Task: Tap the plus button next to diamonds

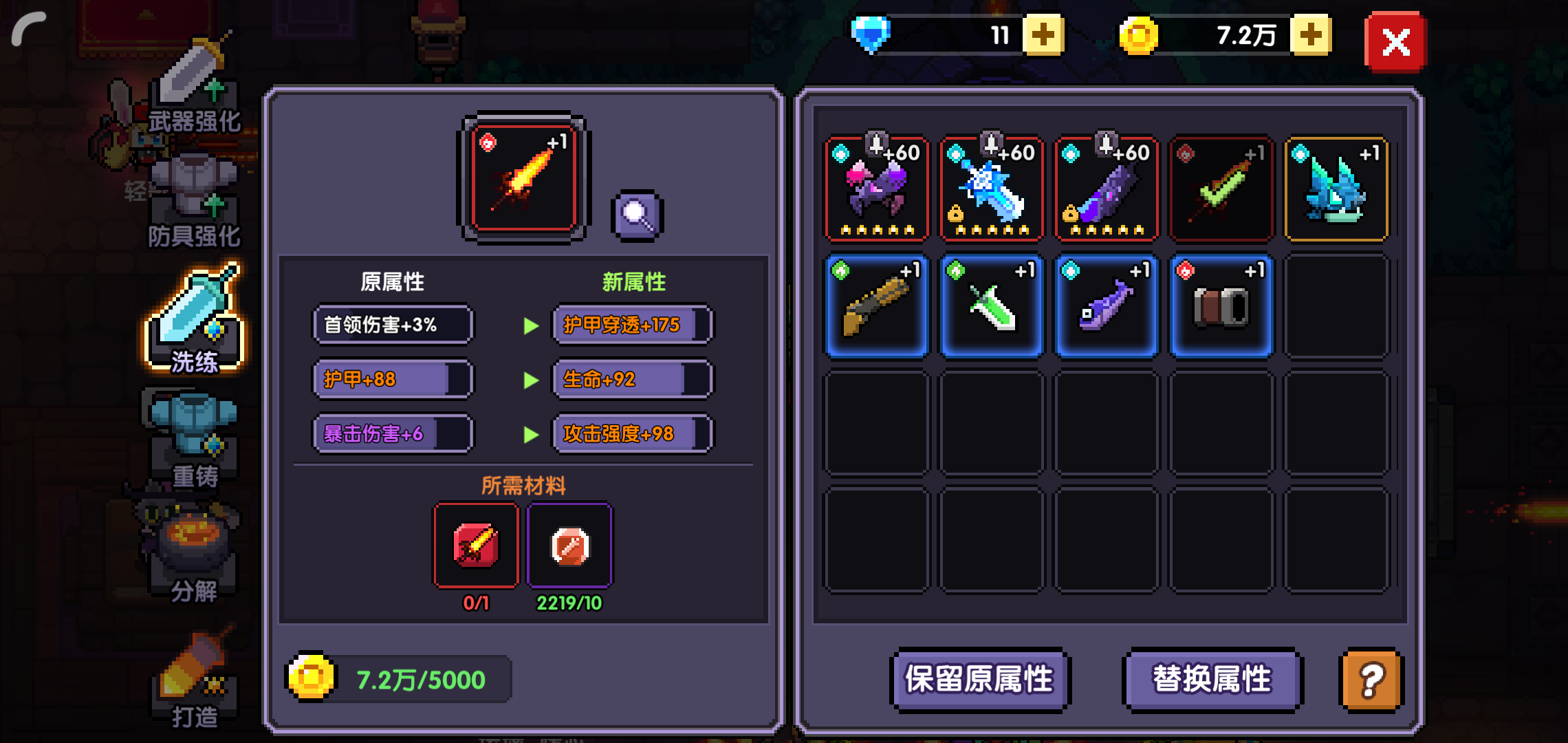Action: (1043, 35)
